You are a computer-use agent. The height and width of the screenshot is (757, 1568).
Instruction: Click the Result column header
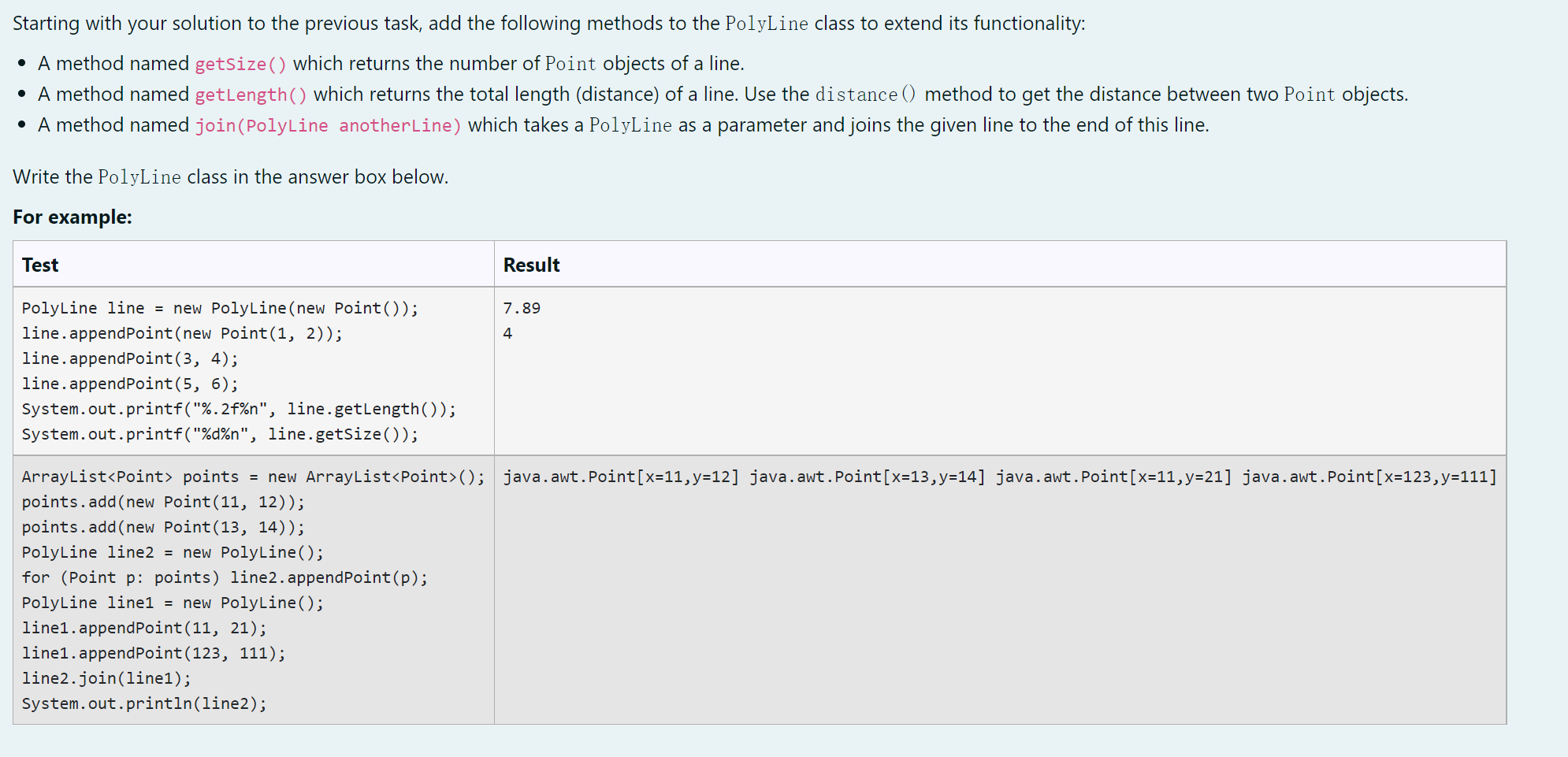tap(530, 265)
